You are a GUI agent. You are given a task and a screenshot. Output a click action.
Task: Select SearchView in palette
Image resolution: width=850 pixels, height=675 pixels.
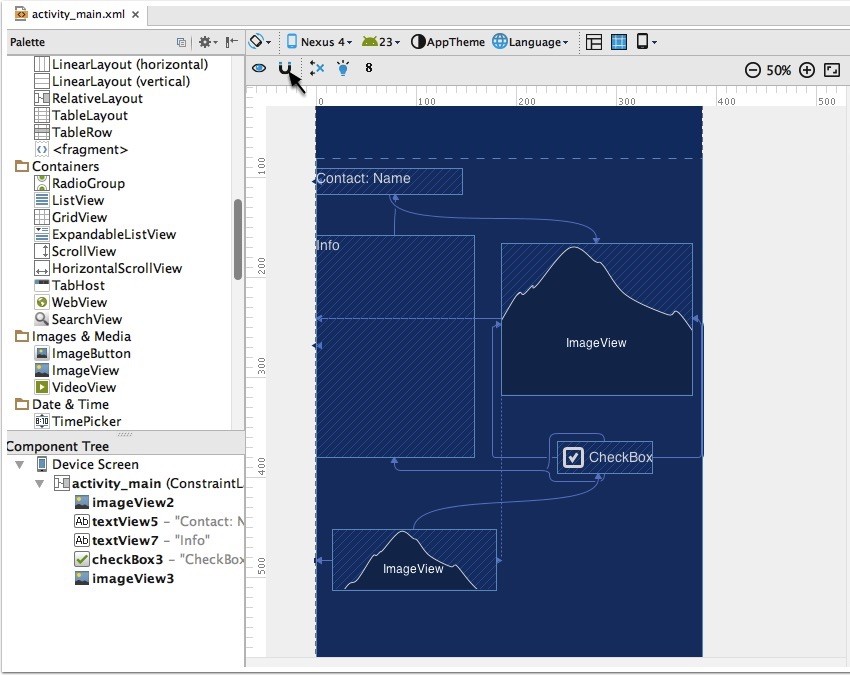click(78, 319)
